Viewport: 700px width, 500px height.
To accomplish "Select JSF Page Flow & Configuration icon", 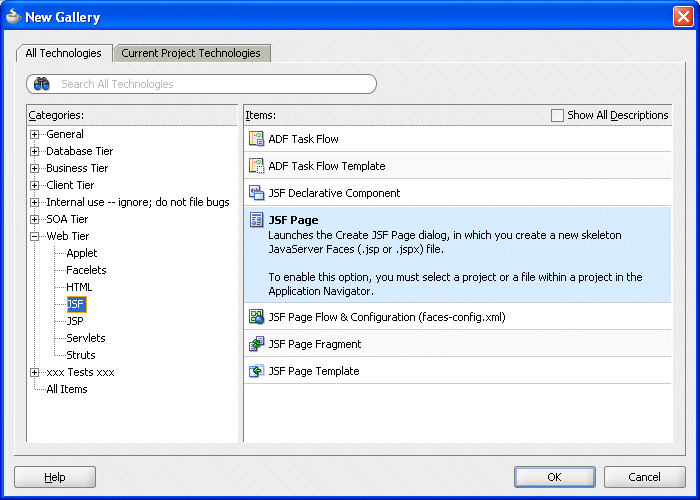I will [x=256, y=317].
